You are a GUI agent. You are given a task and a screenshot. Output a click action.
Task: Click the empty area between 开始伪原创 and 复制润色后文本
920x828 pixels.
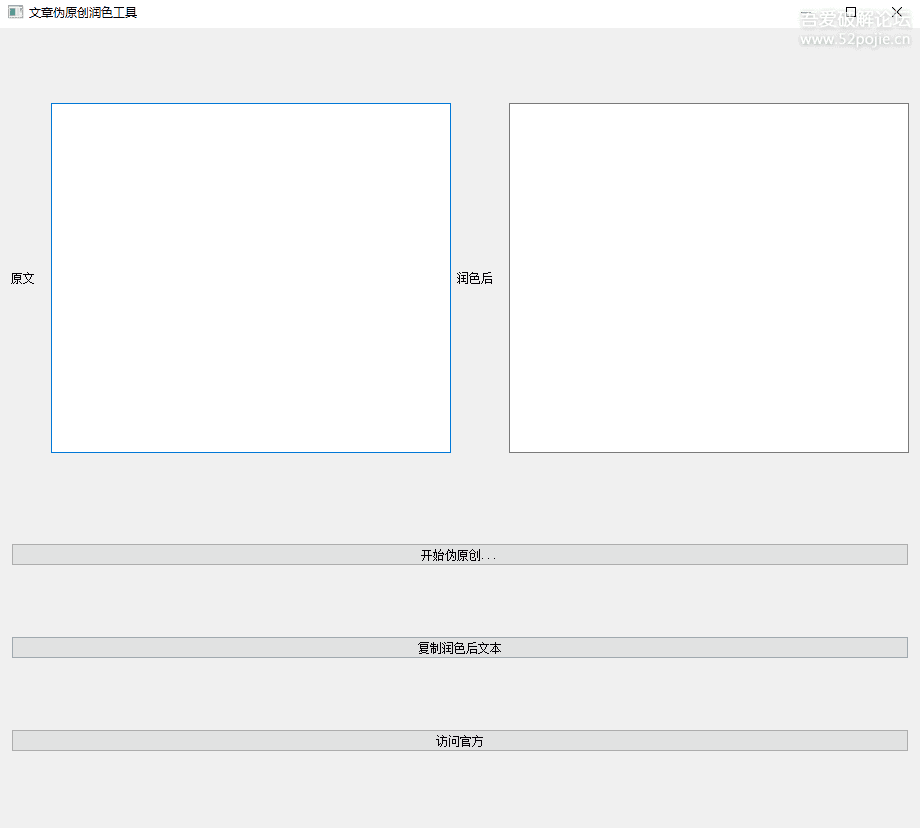tap(459, 601)
